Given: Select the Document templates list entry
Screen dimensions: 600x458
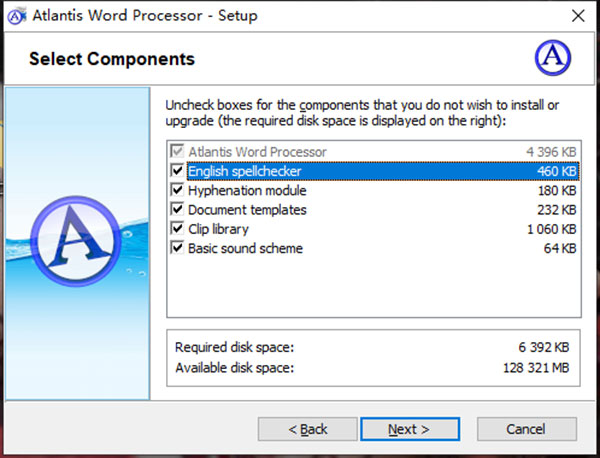Looking at the screenshot, I should [x=247, y=210].
